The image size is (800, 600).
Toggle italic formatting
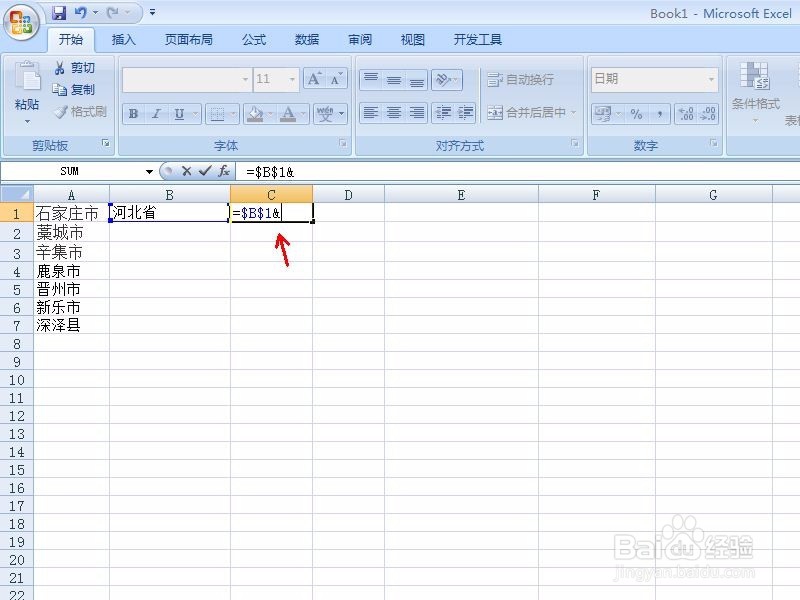tap(156, 113)
